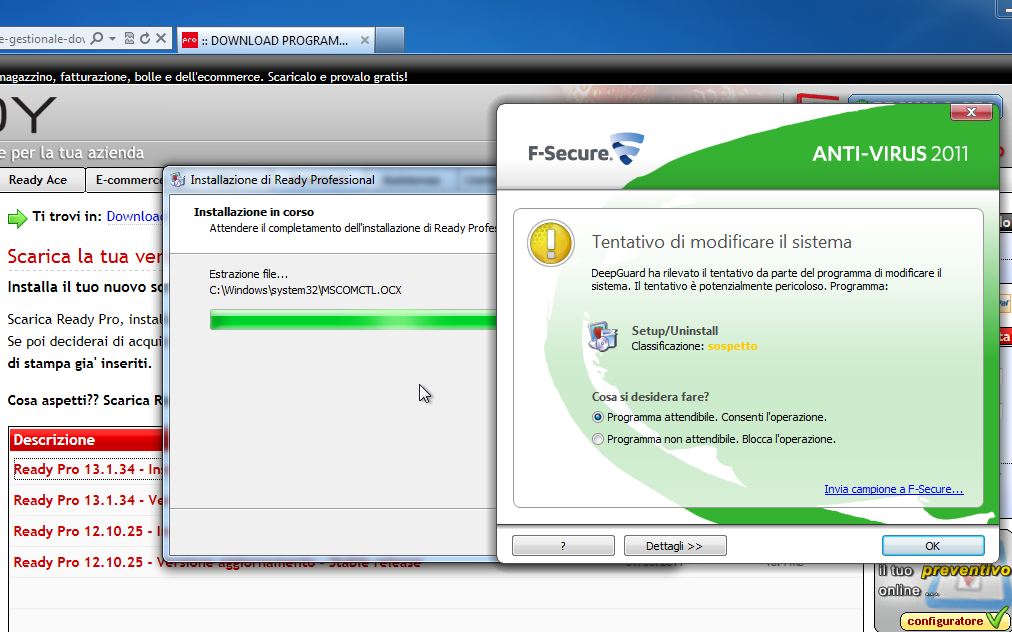Click the yellow exclamation warning icon in F-Secure

point(551,243)
